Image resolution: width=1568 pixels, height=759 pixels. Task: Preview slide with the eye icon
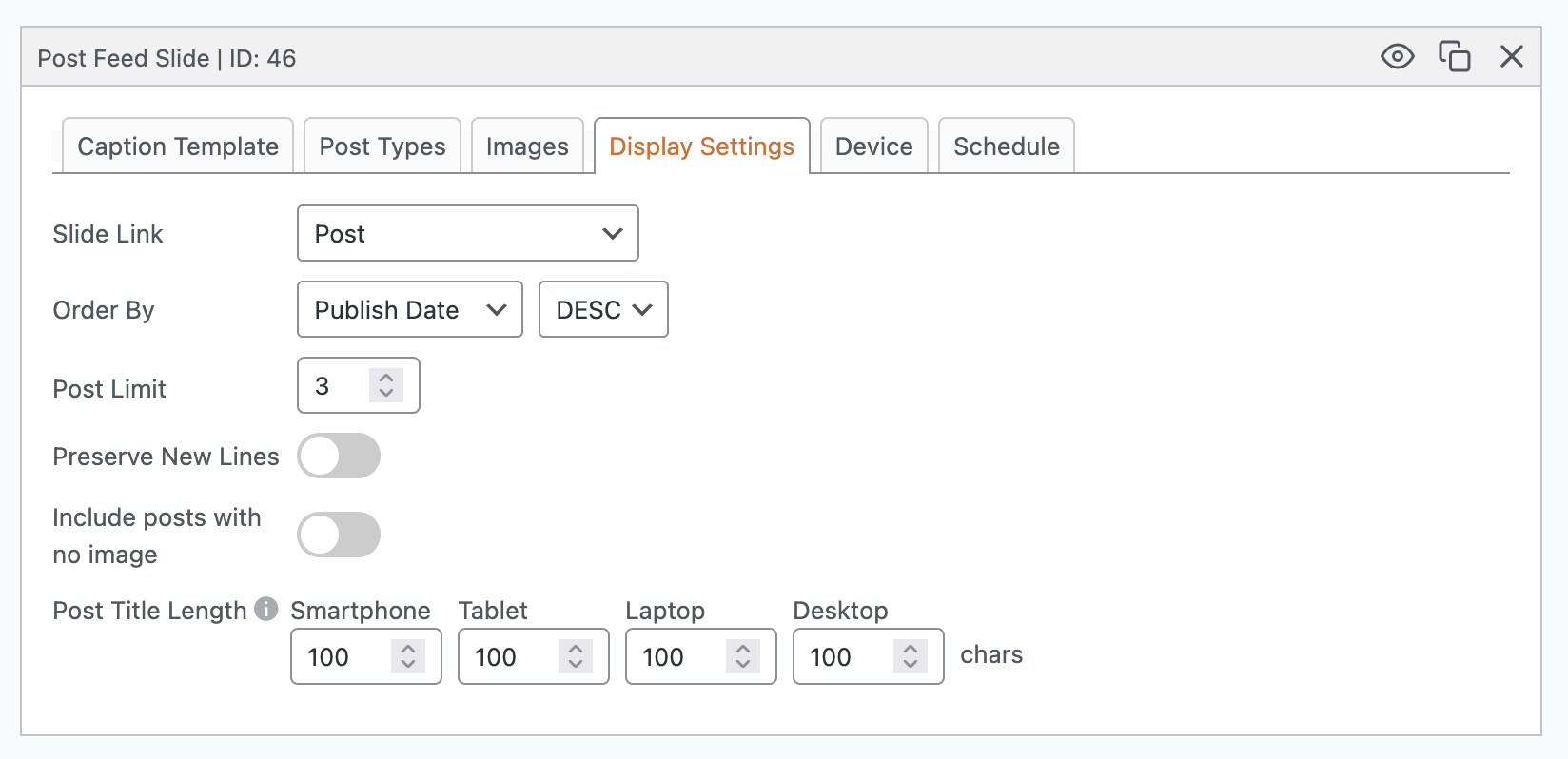[1397, 57]
